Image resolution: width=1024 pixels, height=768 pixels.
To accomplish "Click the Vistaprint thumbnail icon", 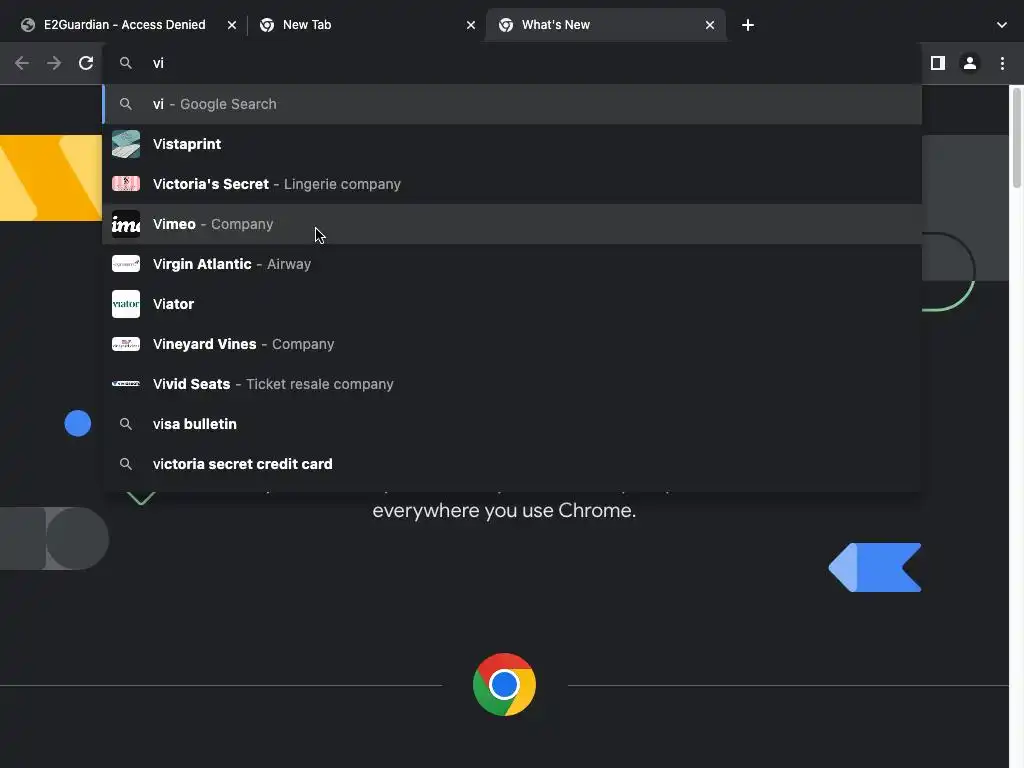I will [x=126, y=144].
